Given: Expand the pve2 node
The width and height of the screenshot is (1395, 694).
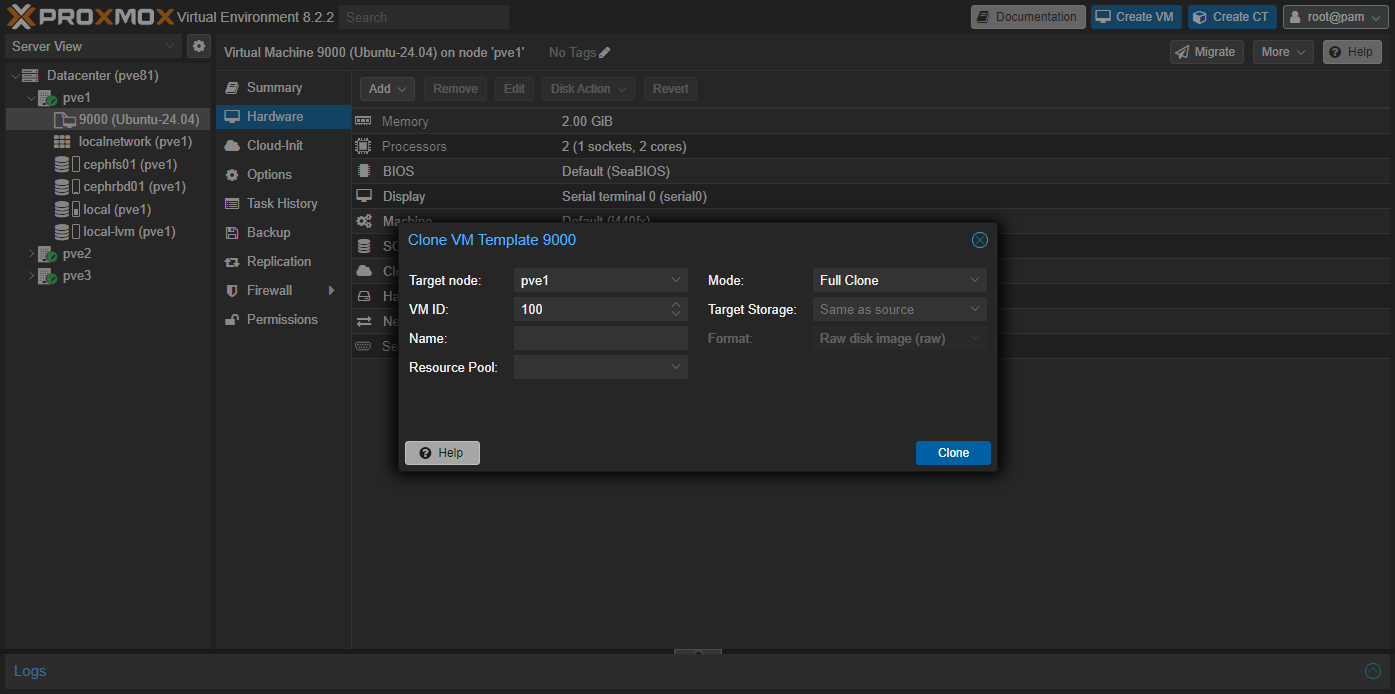Looking at the screenshot, I should click(x=31, y=254).
